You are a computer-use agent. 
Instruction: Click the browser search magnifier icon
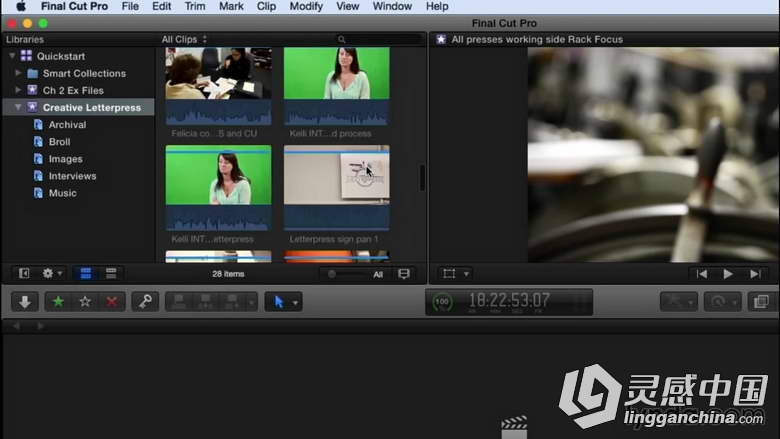[341, 39]
